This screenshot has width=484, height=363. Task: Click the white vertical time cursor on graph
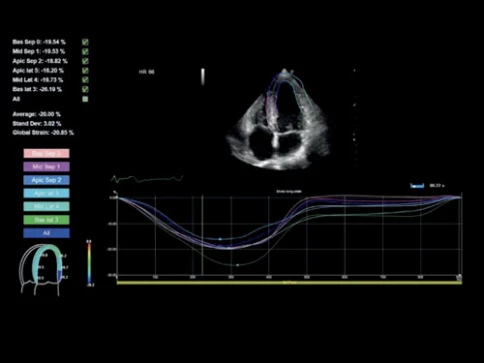pos(203,236)
